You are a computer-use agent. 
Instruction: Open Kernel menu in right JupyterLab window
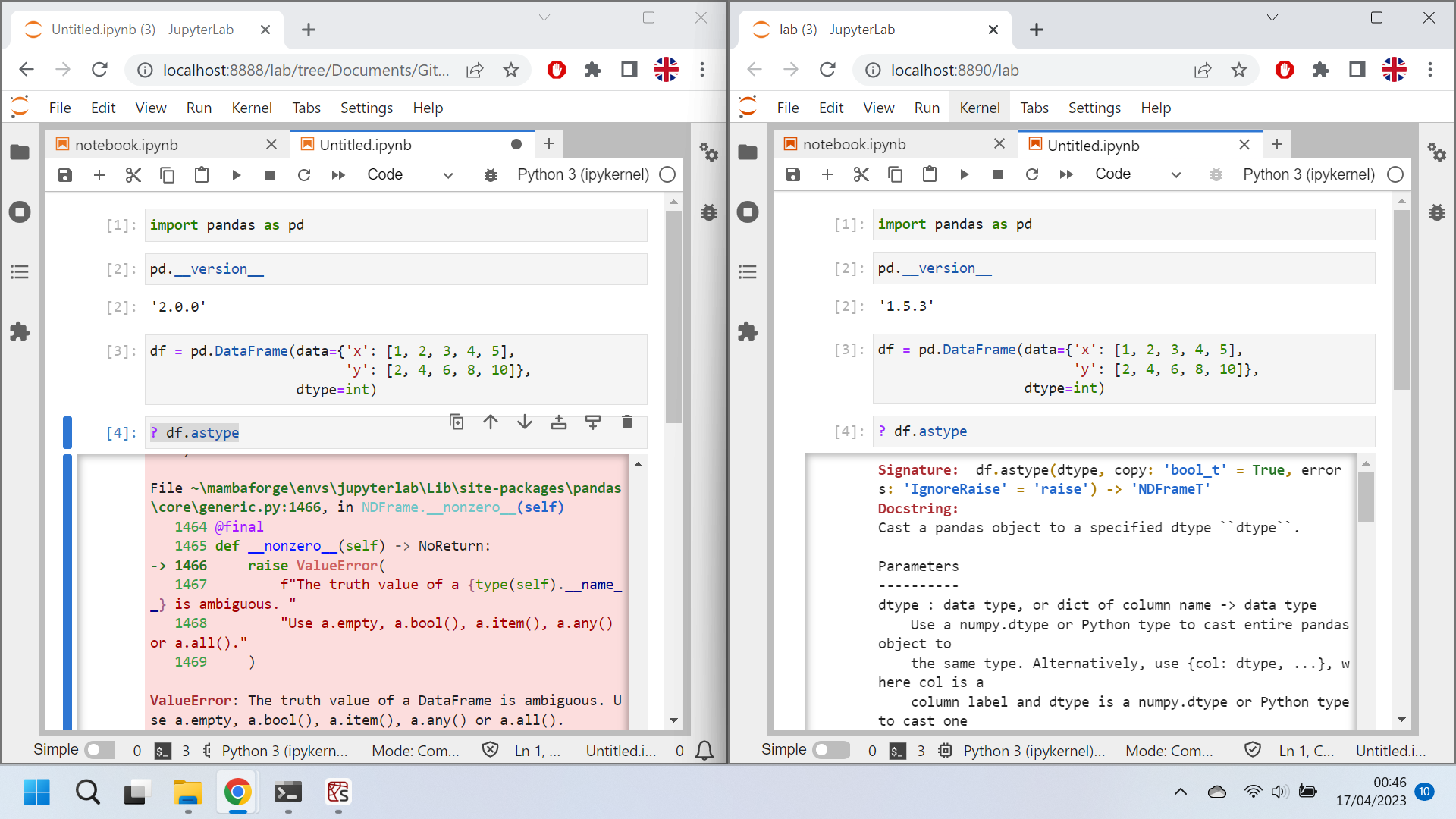click(x=979, y=108)
